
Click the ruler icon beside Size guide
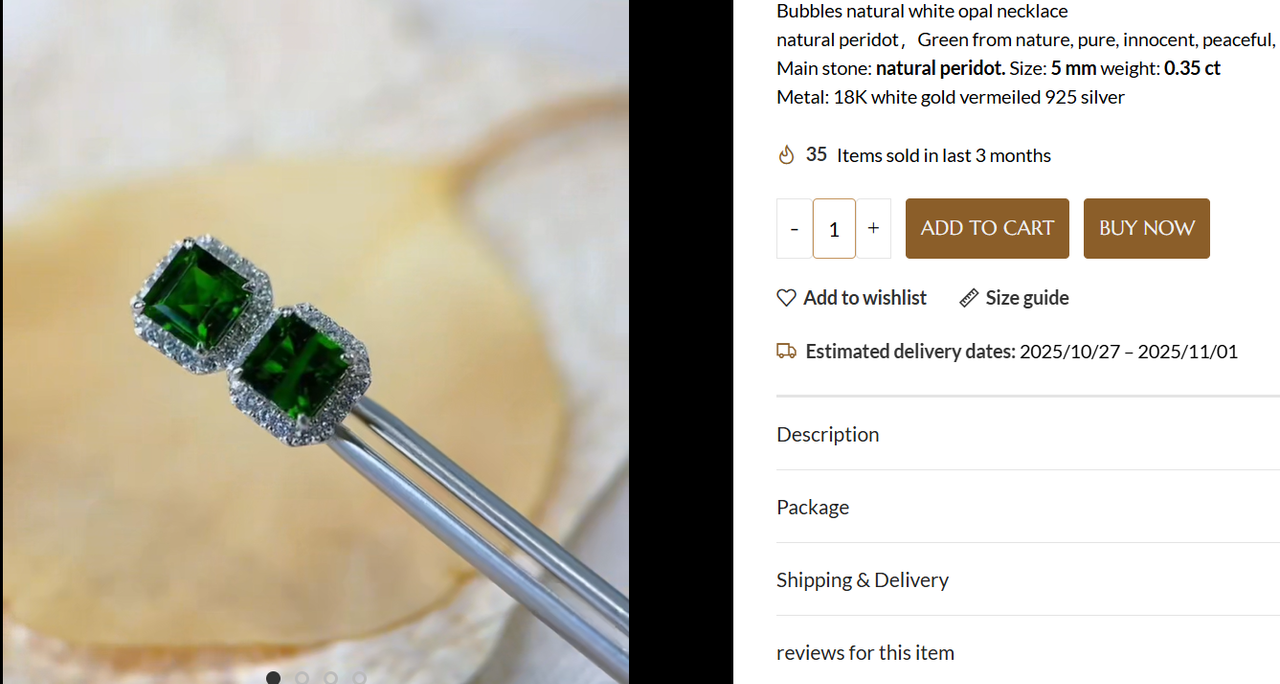coord(968,298)
